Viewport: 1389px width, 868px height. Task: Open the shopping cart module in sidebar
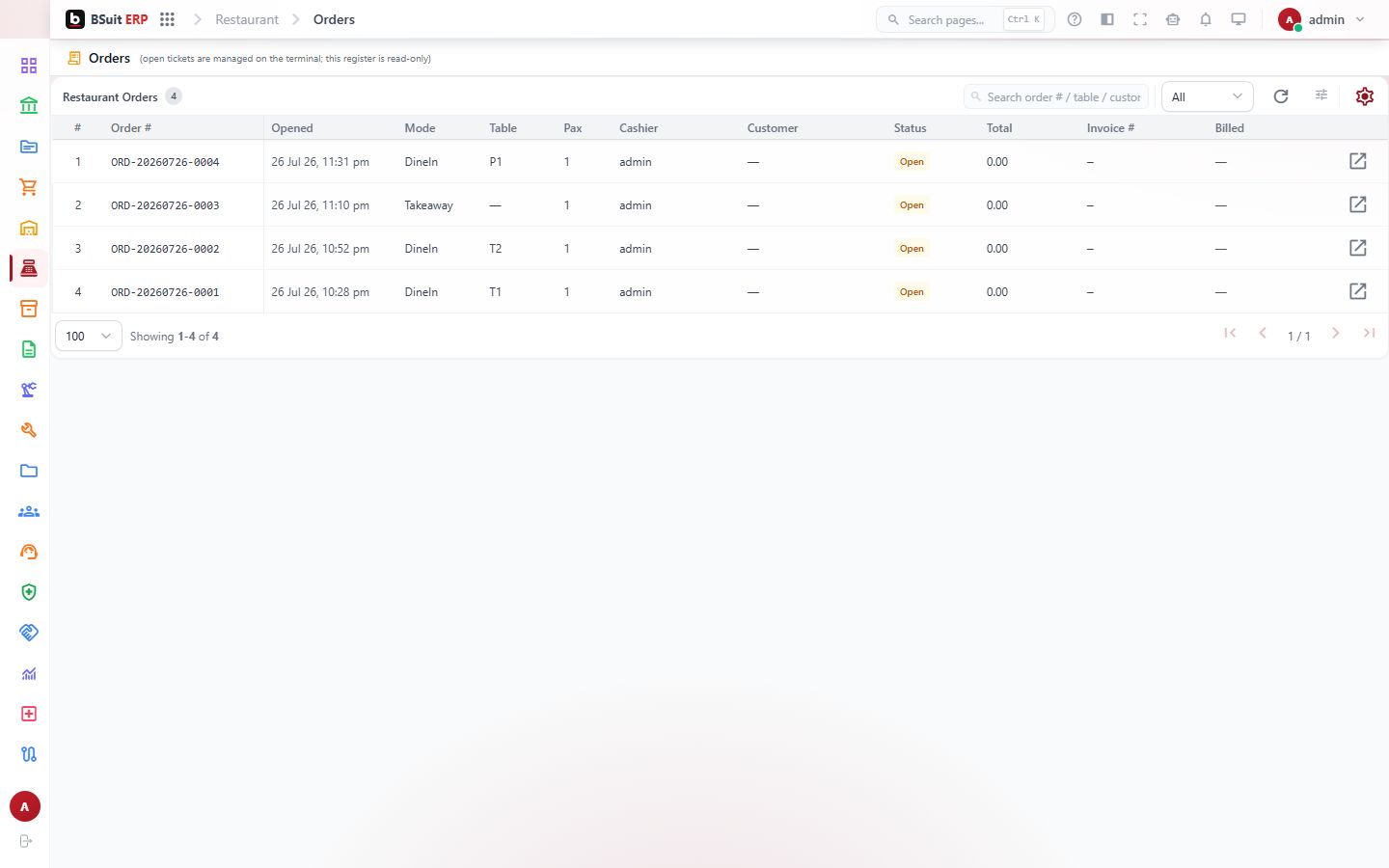coord(29,187)
